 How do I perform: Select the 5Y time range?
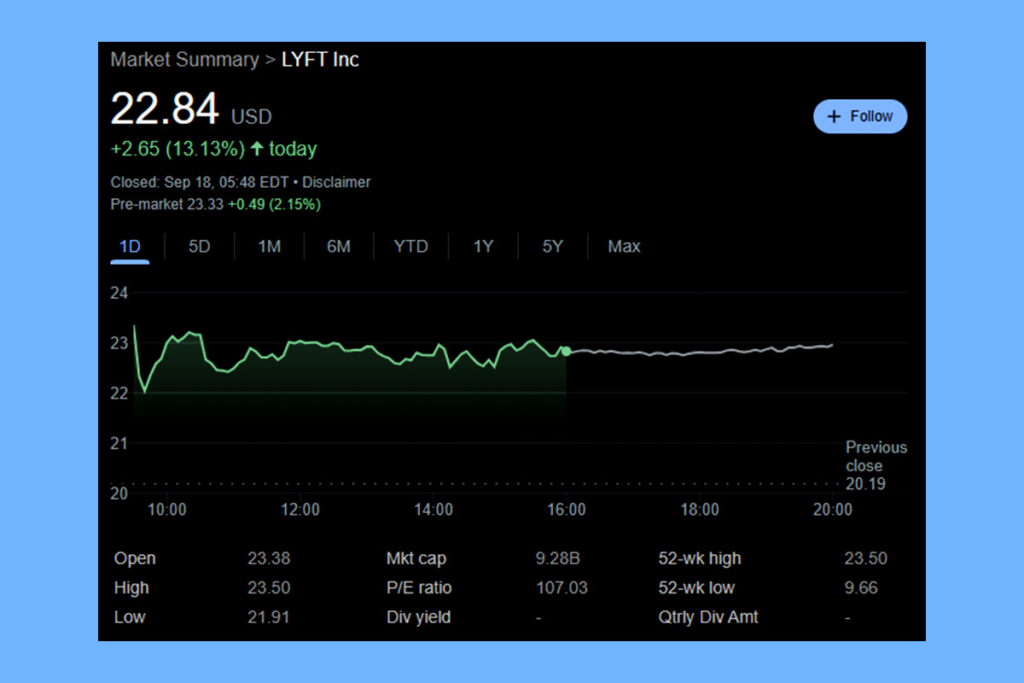click(552, 246)
